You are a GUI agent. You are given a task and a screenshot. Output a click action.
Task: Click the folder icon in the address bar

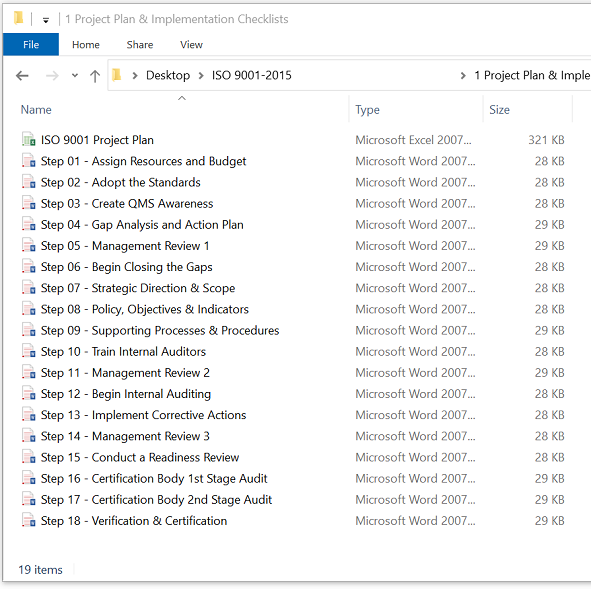tap(117, 75)
